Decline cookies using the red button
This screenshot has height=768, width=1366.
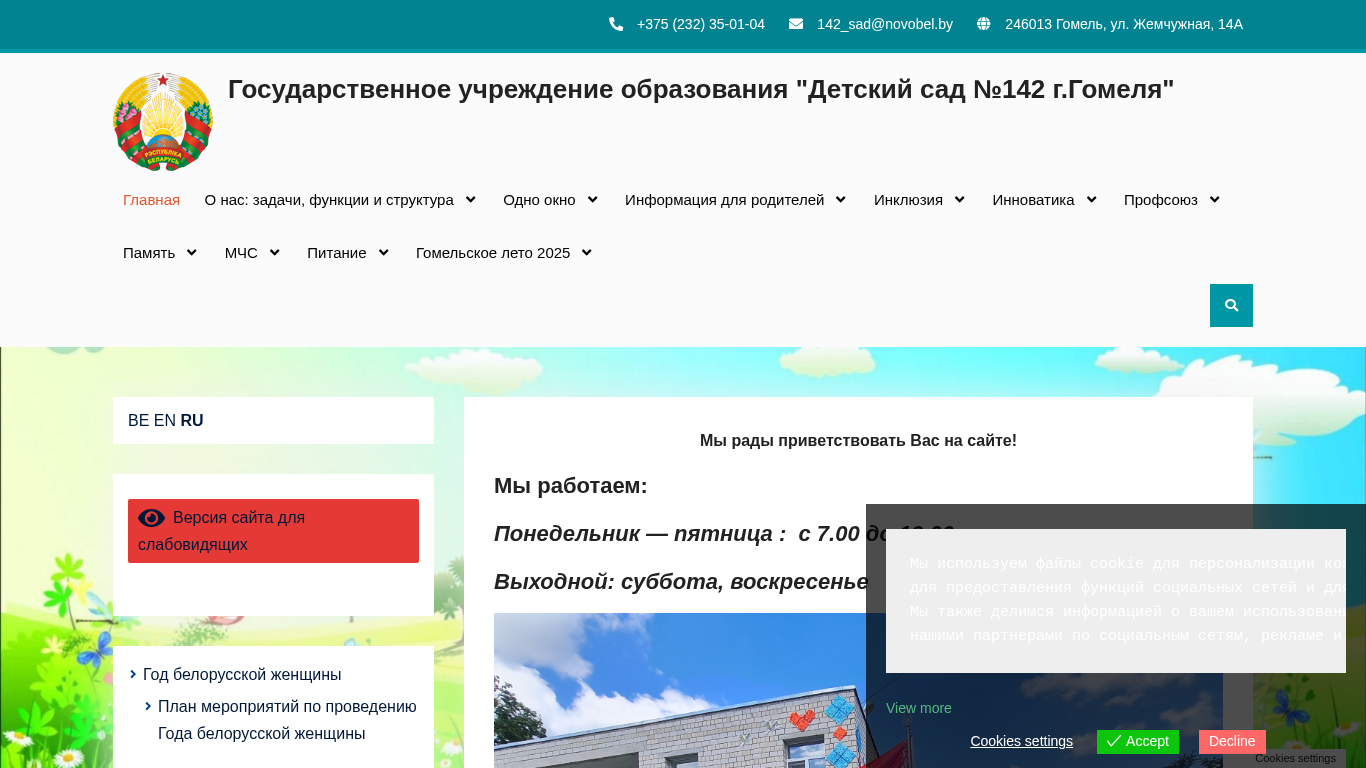[x=1231, y=741]
